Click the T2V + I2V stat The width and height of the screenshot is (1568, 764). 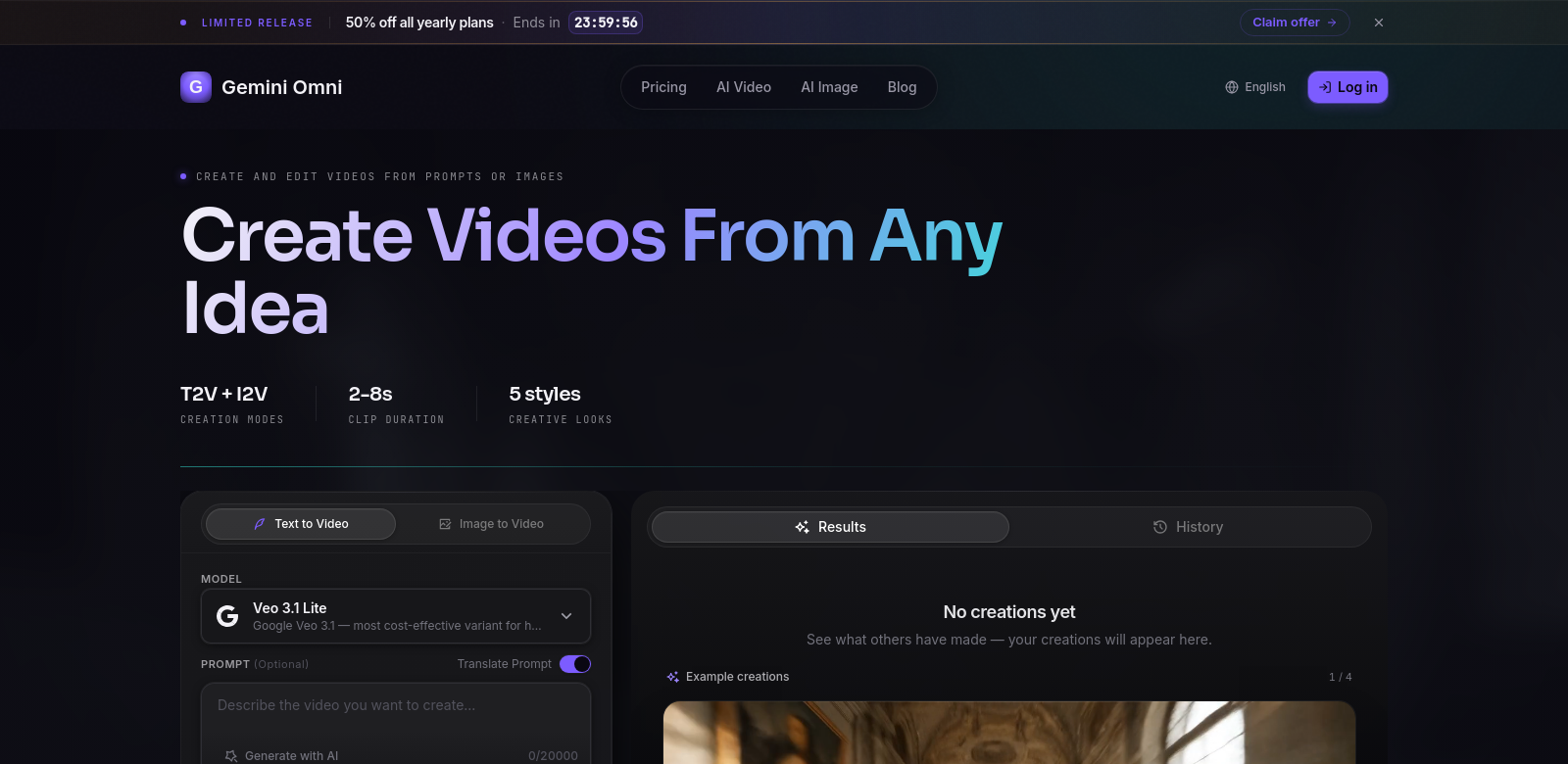[x=231, y=404]
